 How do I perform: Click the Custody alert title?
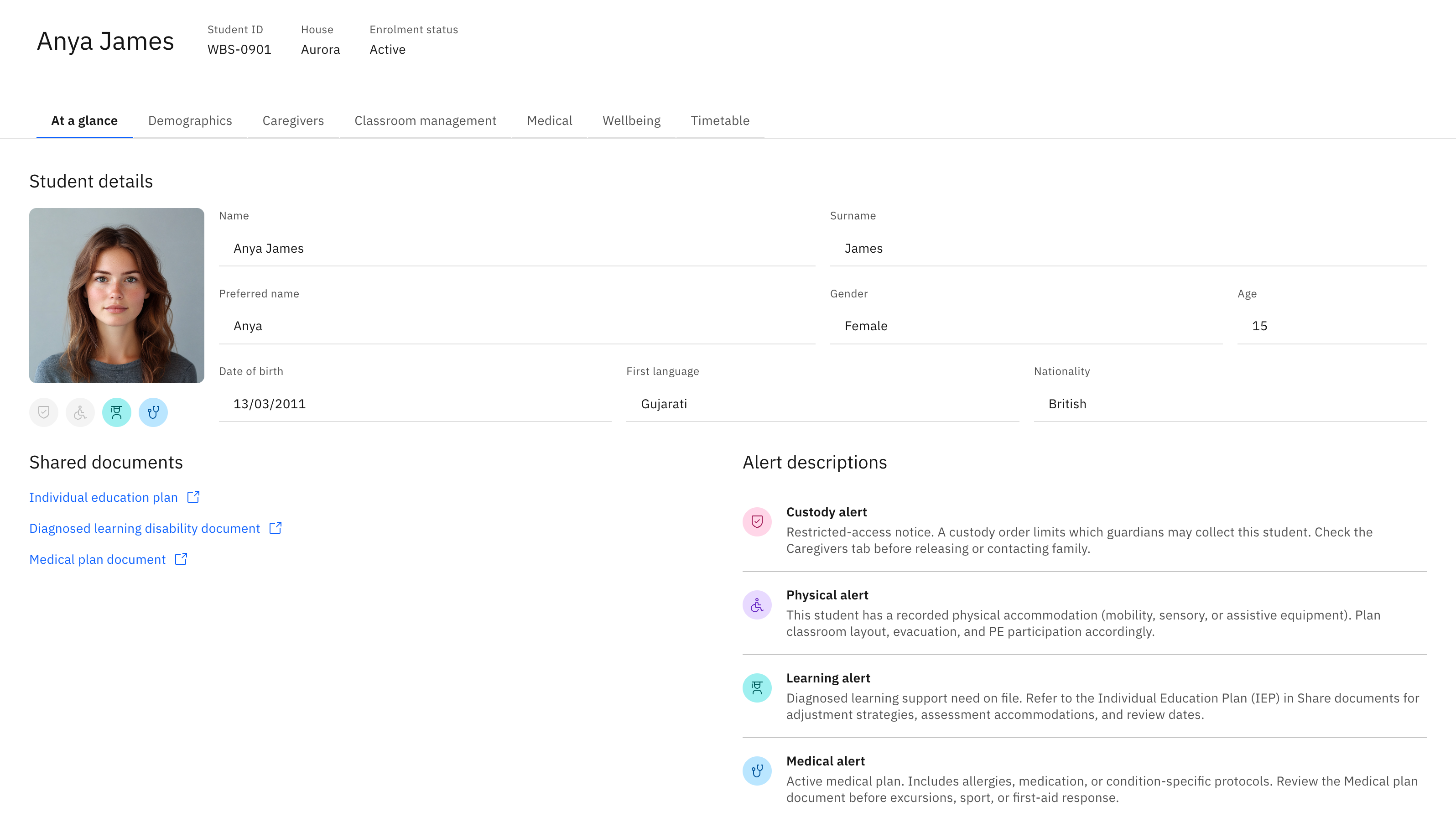(x=827, y=512)
